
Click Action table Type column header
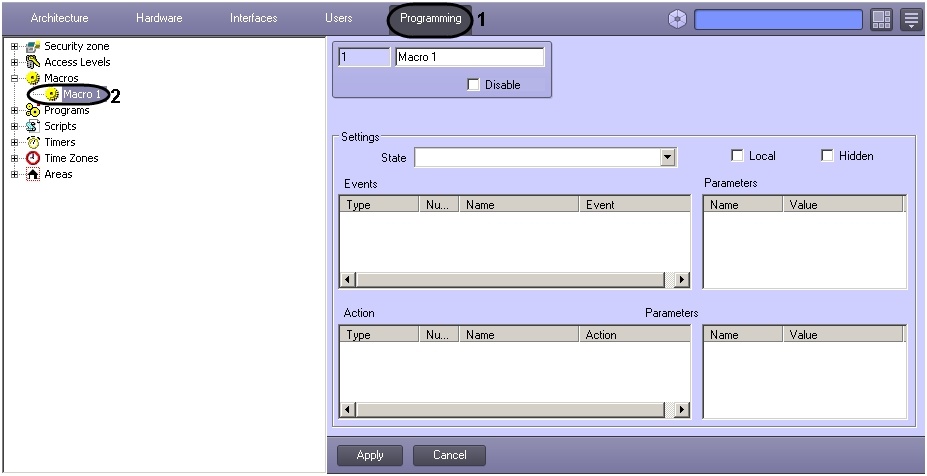(x=380, y=335)
